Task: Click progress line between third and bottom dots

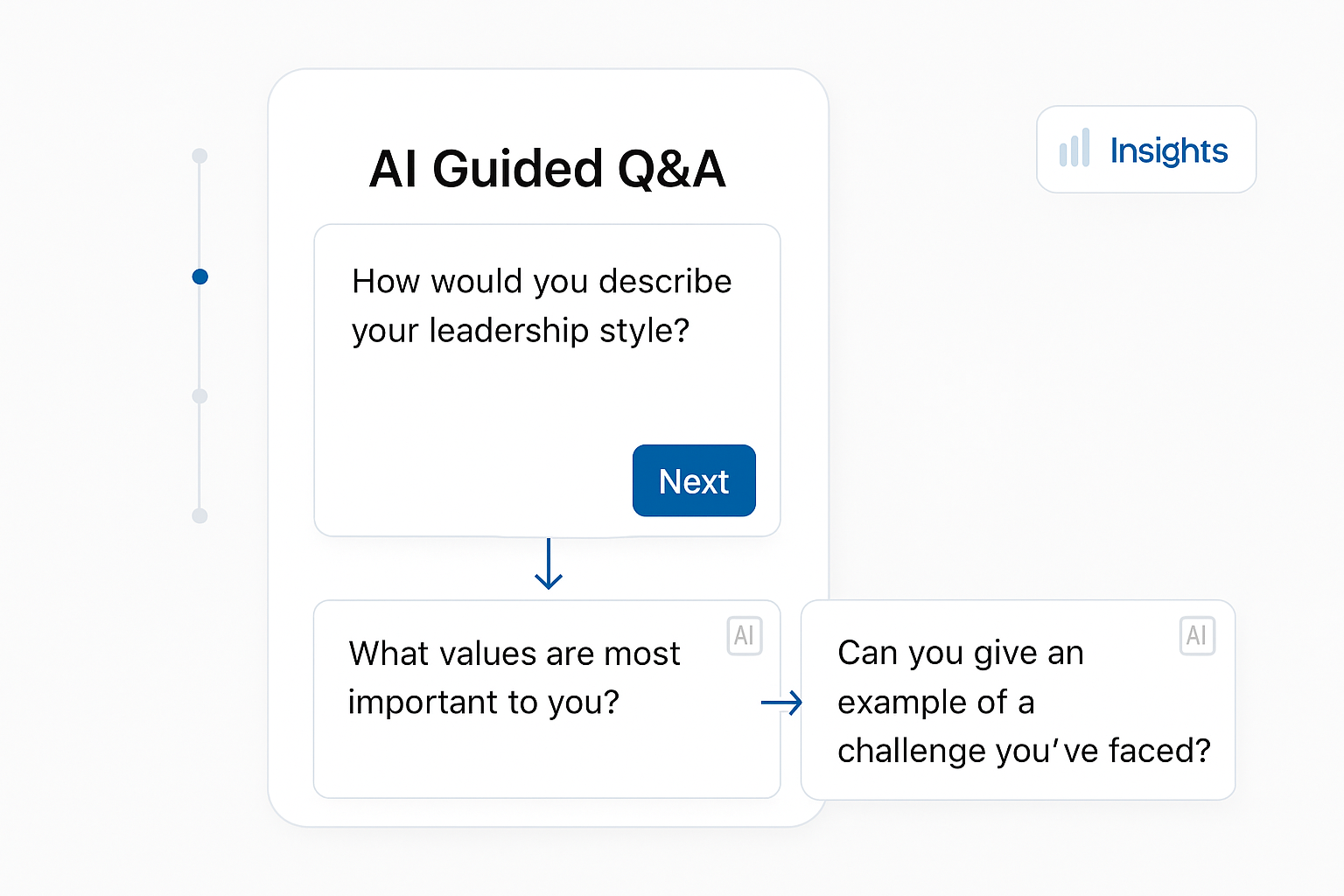Action: [x=199, y=456]
